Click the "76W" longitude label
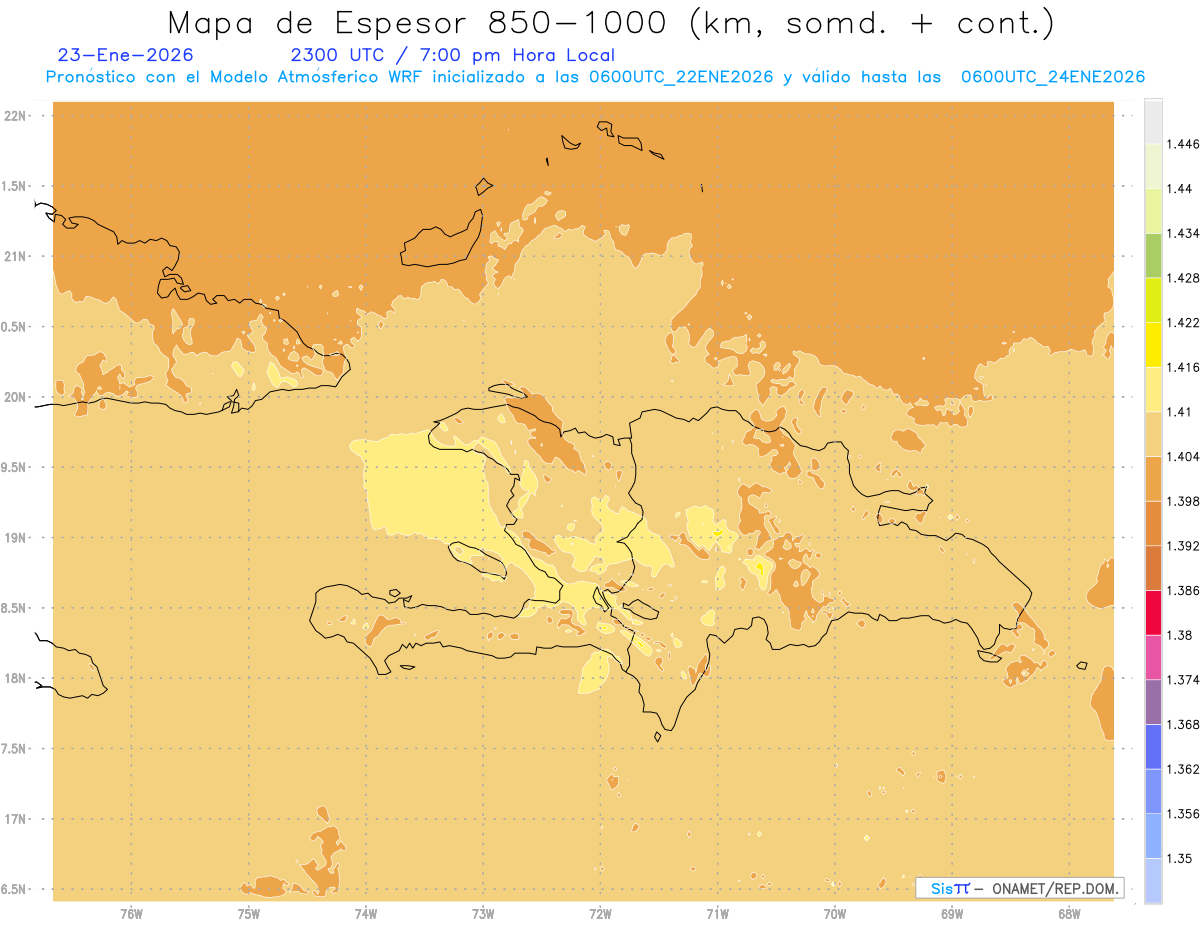Screen dimensions: 1200x927 131,914
